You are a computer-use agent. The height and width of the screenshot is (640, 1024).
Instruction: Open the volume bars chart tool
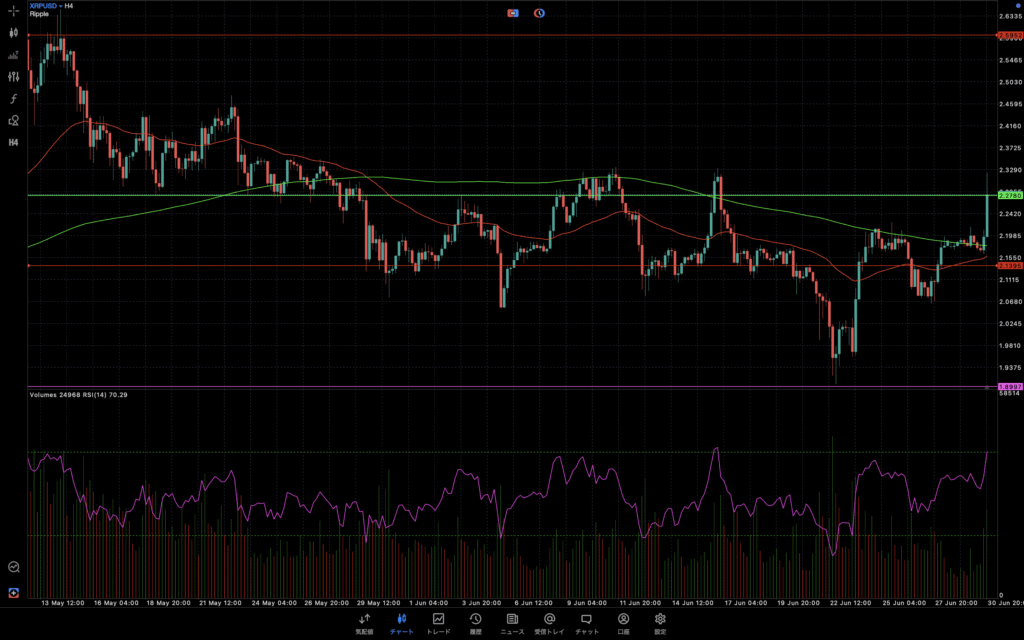13,56
